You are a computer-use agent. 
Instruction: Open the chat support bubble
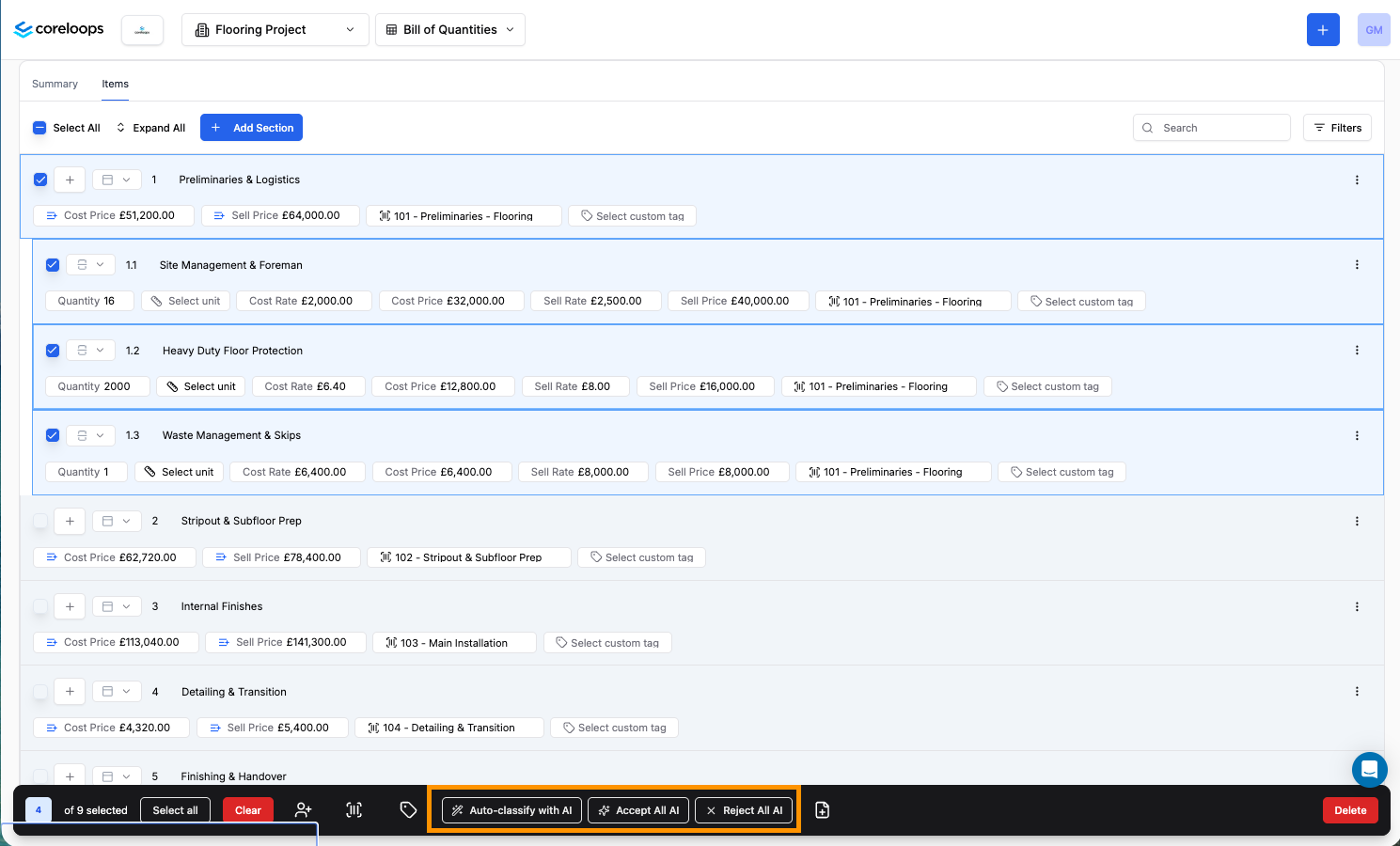point(1370,770)
